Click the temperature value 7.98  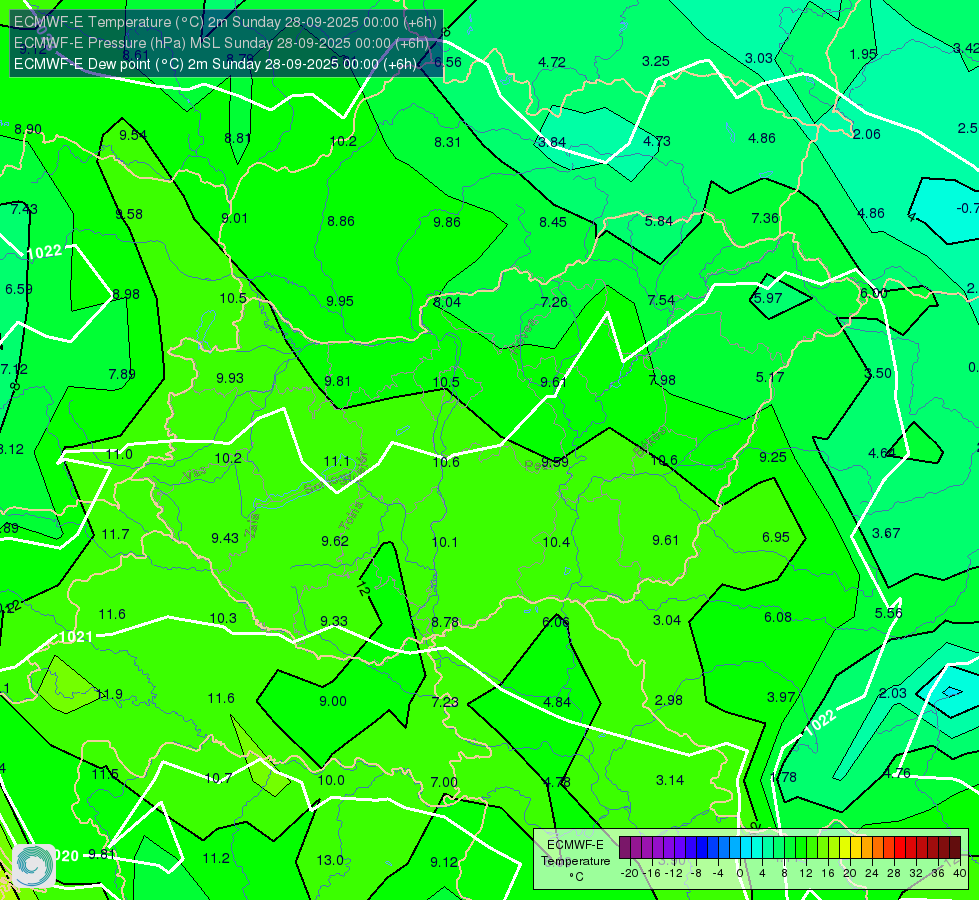point(662,380)
